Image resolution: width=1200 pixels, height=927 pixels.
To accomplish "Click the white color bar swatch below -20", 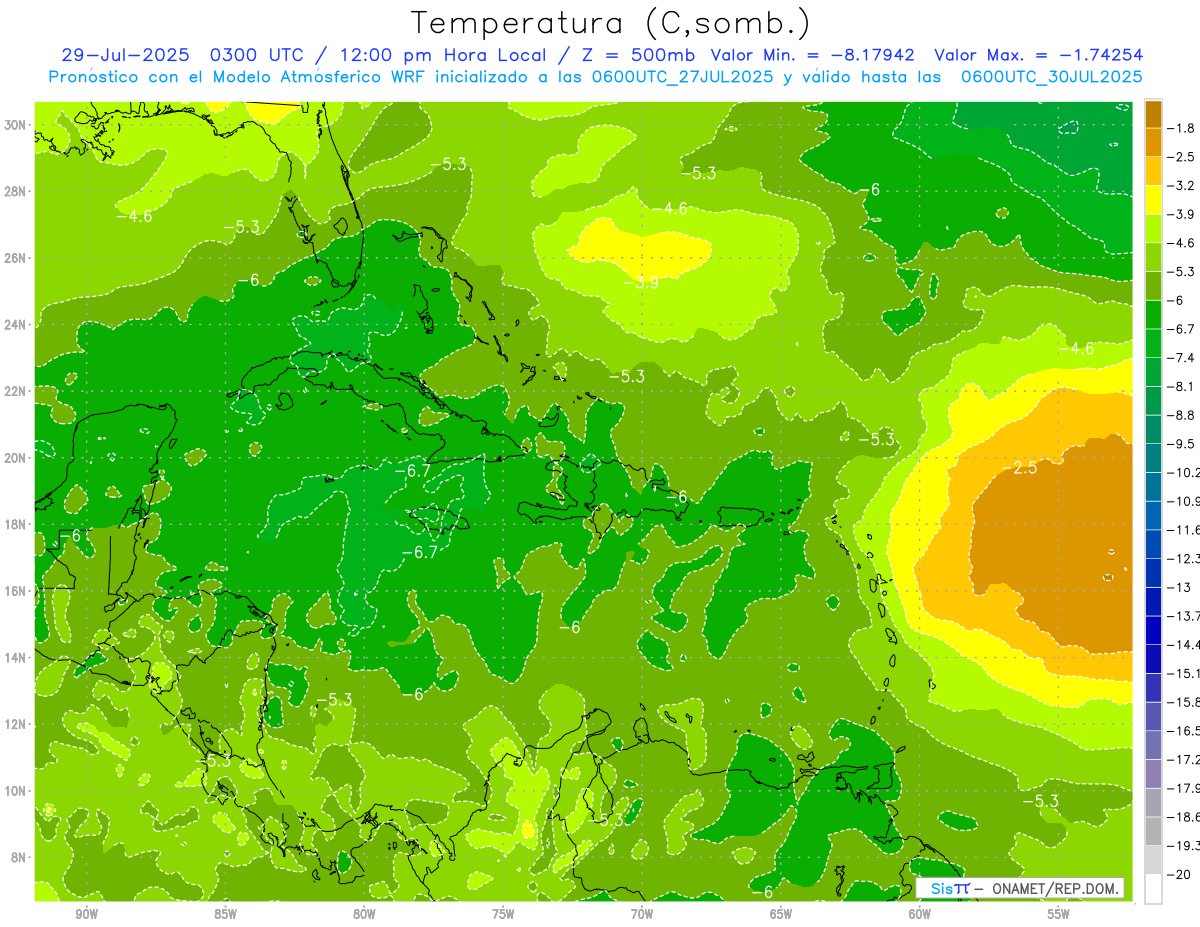I will 1153,888.
